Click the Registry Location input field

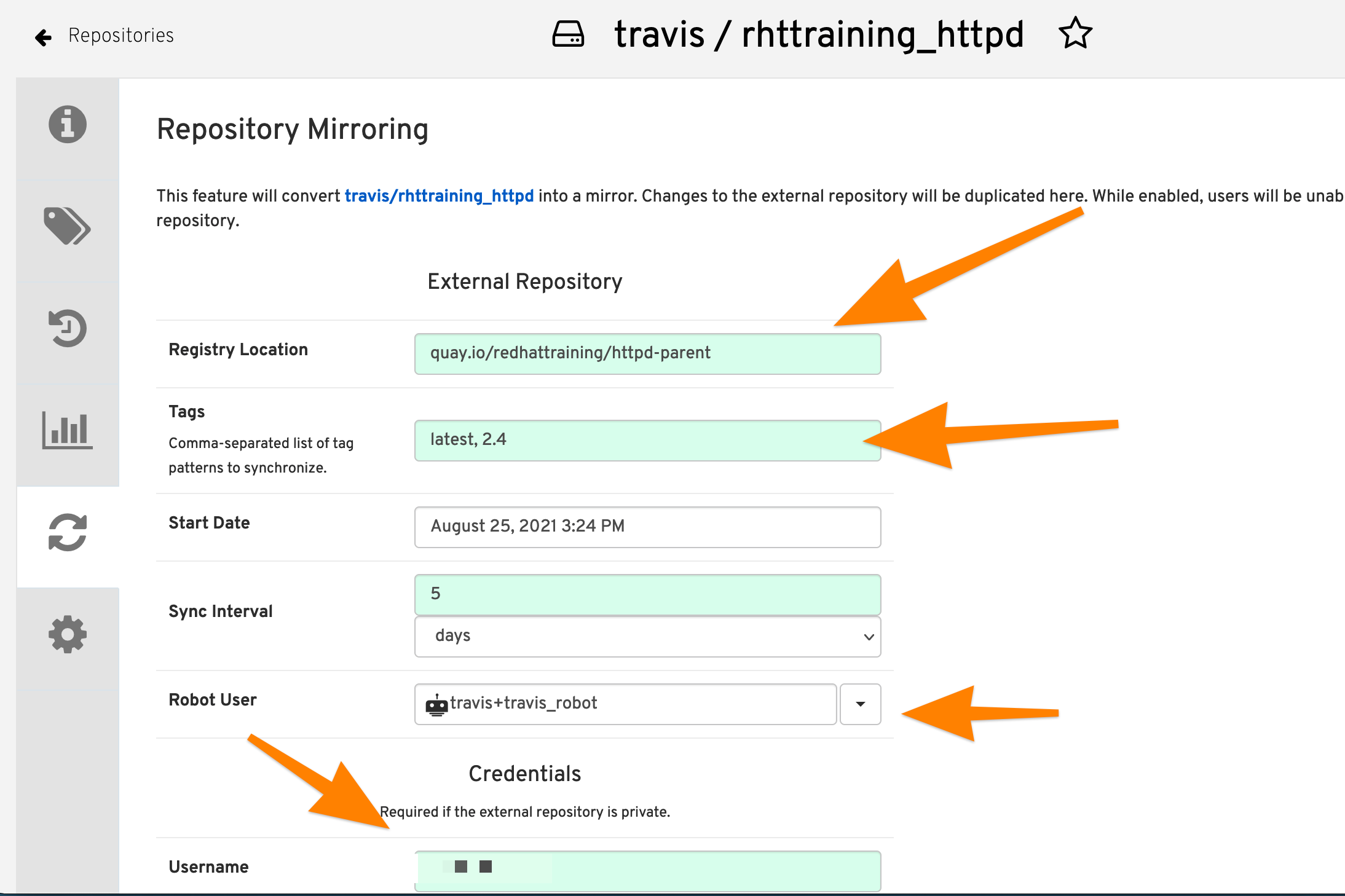coord(647,354)
